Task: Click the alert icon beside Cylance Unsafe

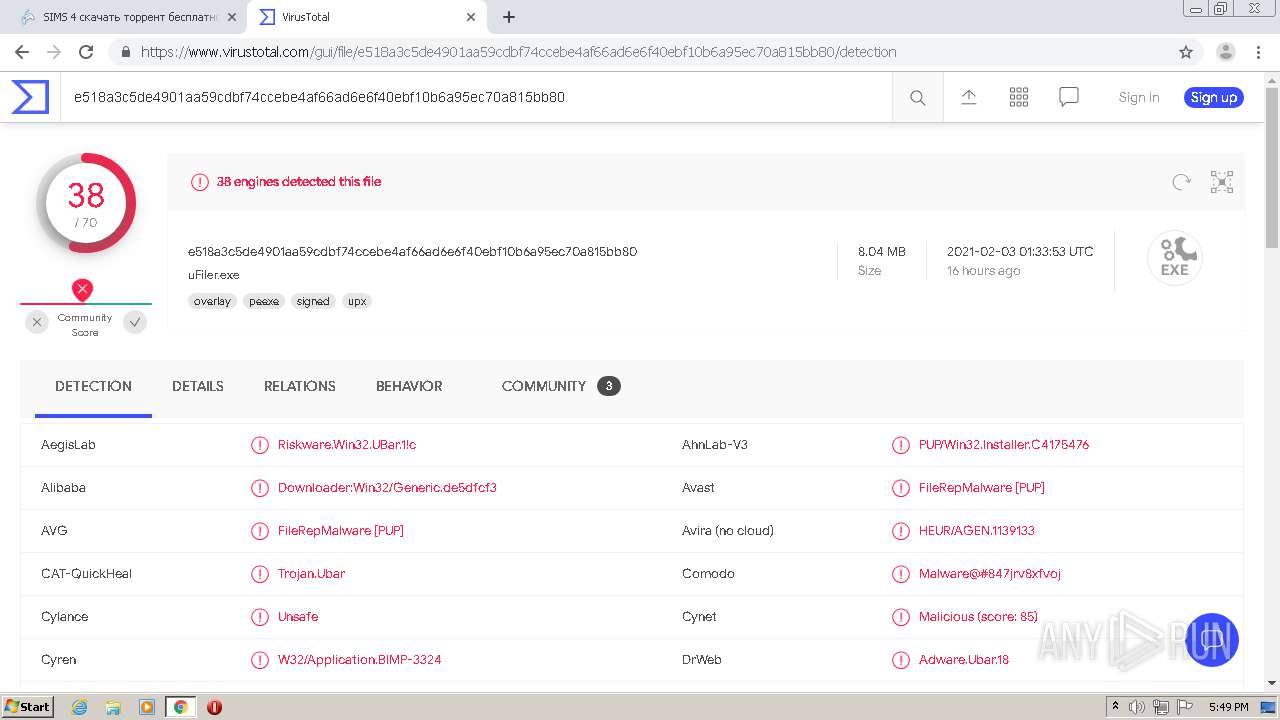Action: click(x=259, y=616)
